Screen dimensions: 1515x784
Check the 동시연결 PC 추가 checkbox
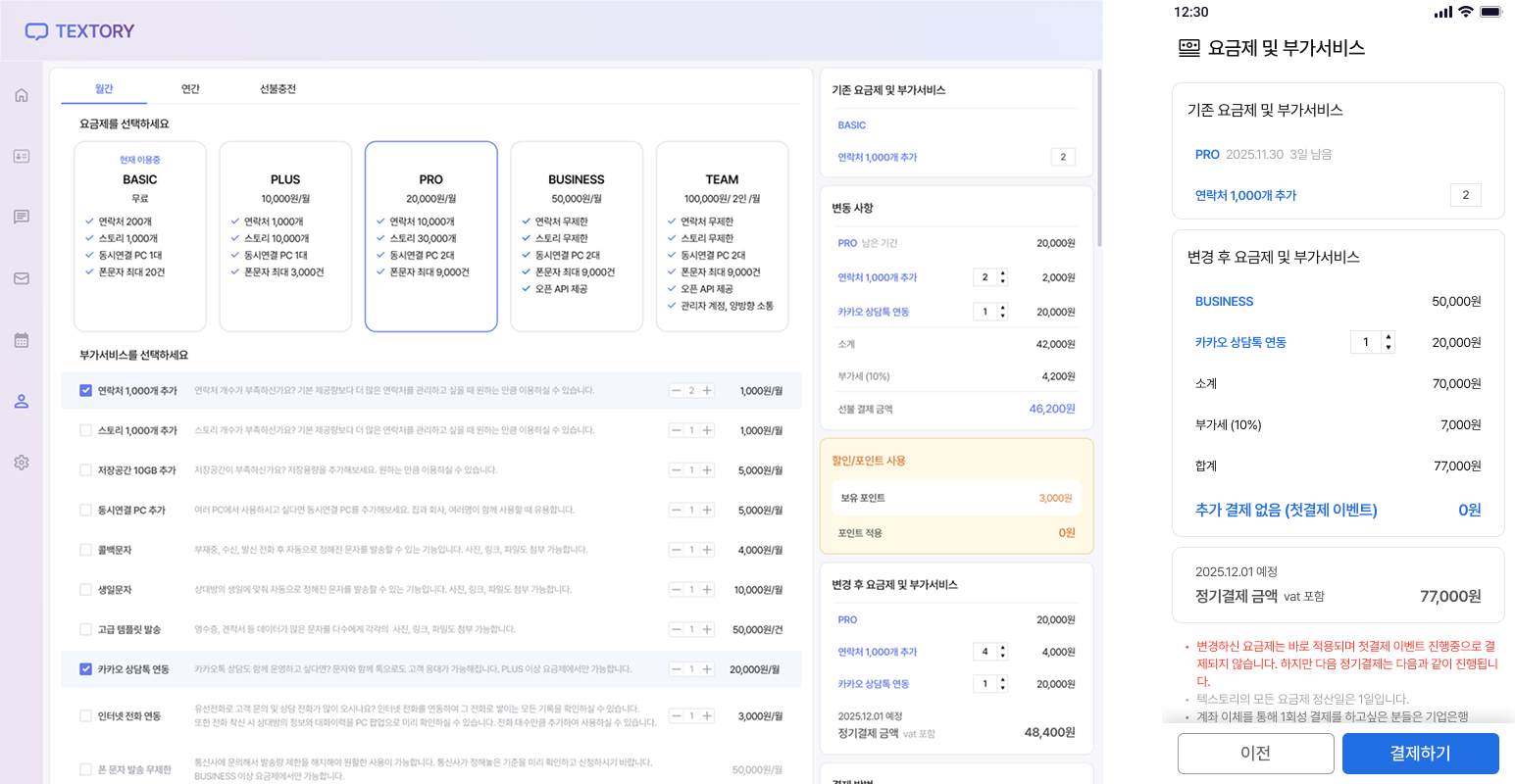point(85,510)
